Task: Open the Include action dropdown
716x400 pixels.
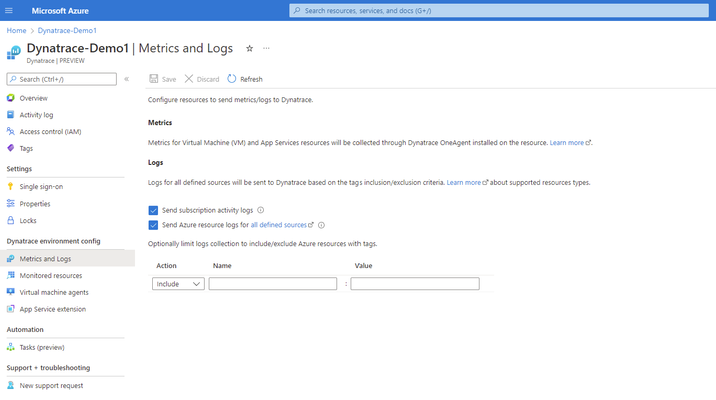Action: point(178,284)
